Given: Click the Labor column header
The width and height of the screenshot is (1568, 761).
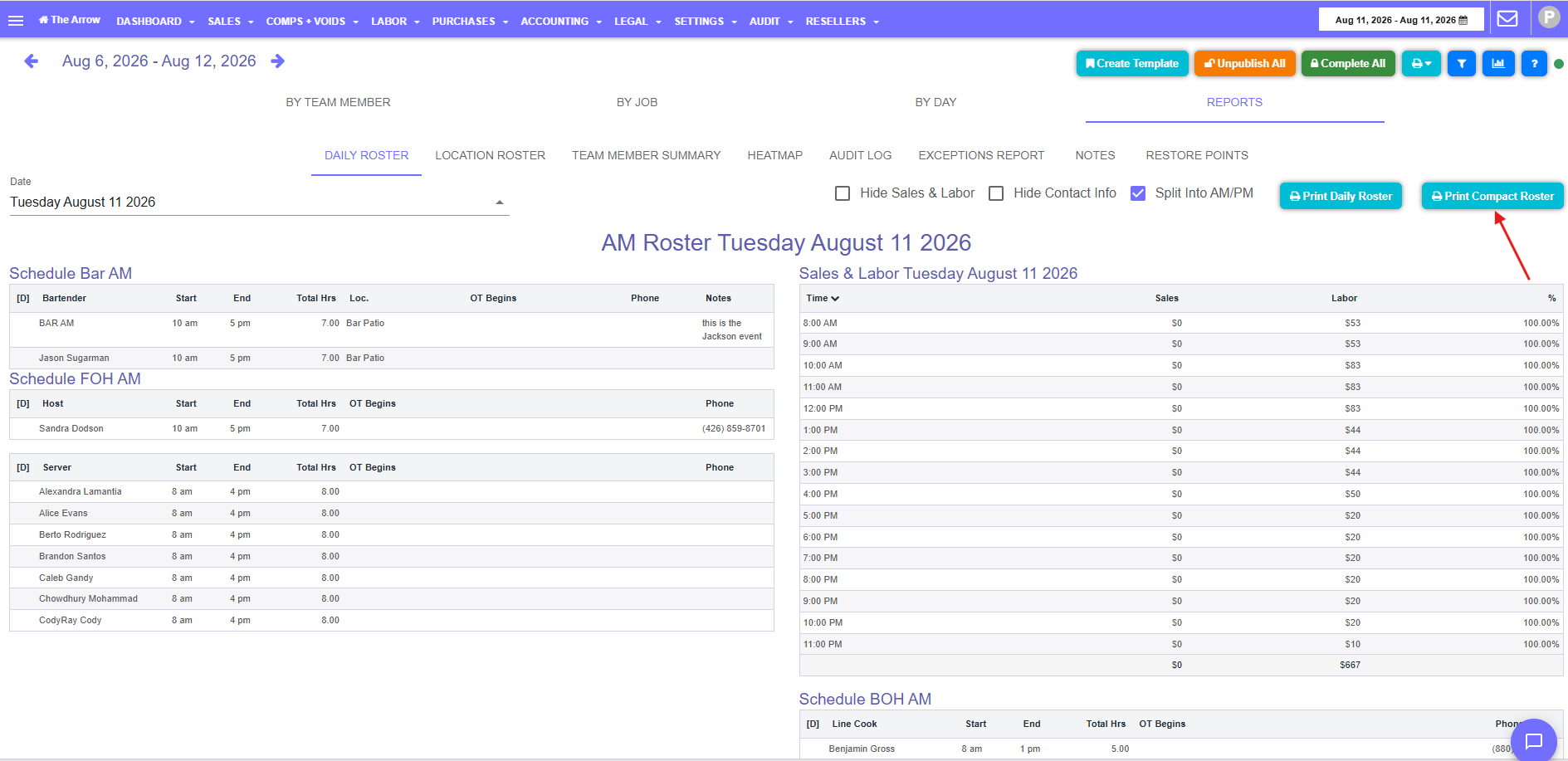Looking at the screenshot, I should coord(1344,298).
